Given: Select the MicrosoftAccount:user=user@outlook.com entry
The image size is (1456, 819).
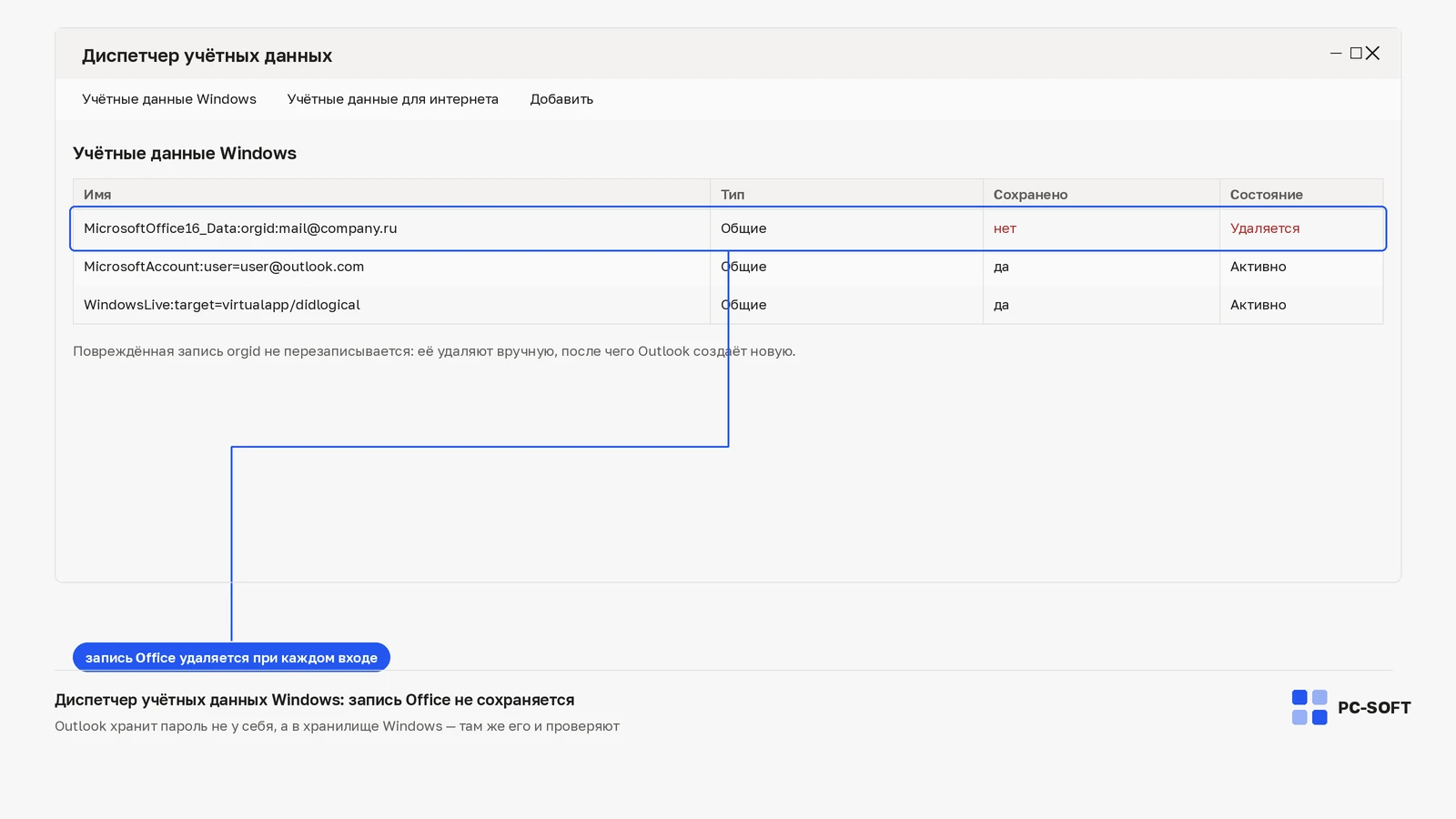Looking at the screenshot, I should (728, 267).
